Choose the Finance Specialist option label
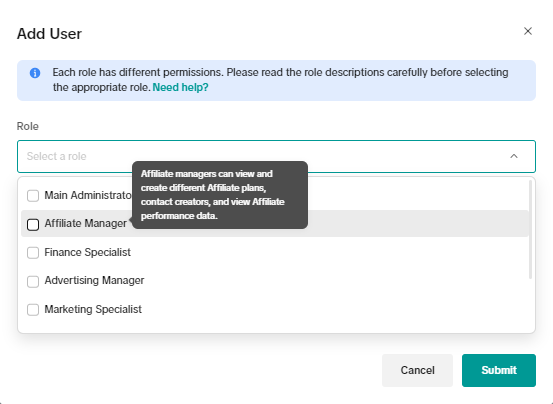The width and height of the screenshot is (553, 404). (x=87, y=252)
